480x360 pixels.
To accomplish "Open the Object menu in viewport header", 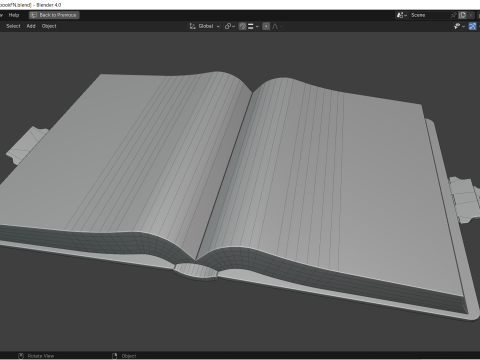I will (49, 26).
